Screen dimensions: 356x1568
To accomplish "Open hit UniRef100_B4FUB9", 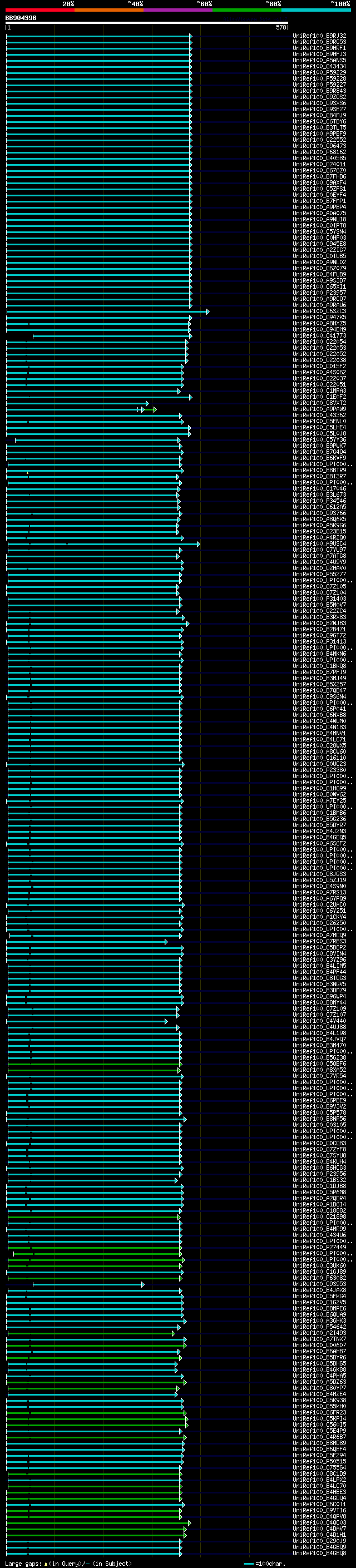I will coord(319,275).
